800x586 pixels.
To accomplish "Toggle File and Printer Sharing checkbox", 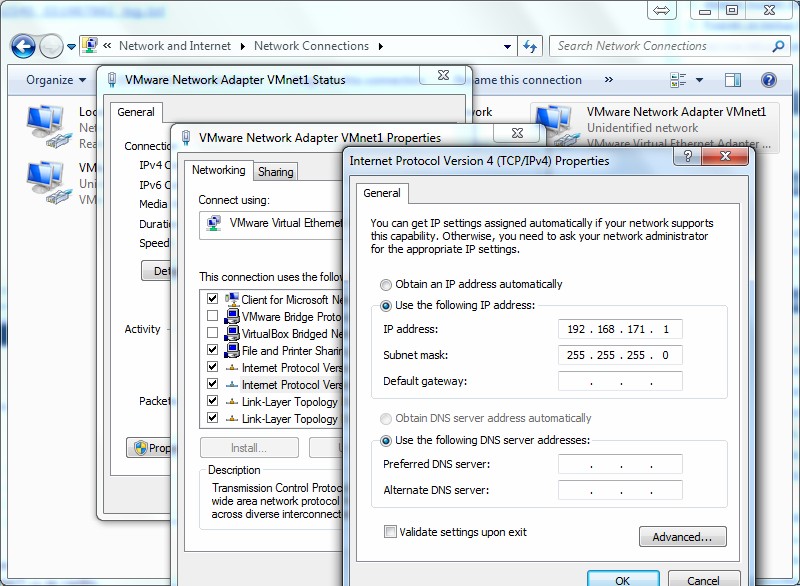I will point(213,350).
